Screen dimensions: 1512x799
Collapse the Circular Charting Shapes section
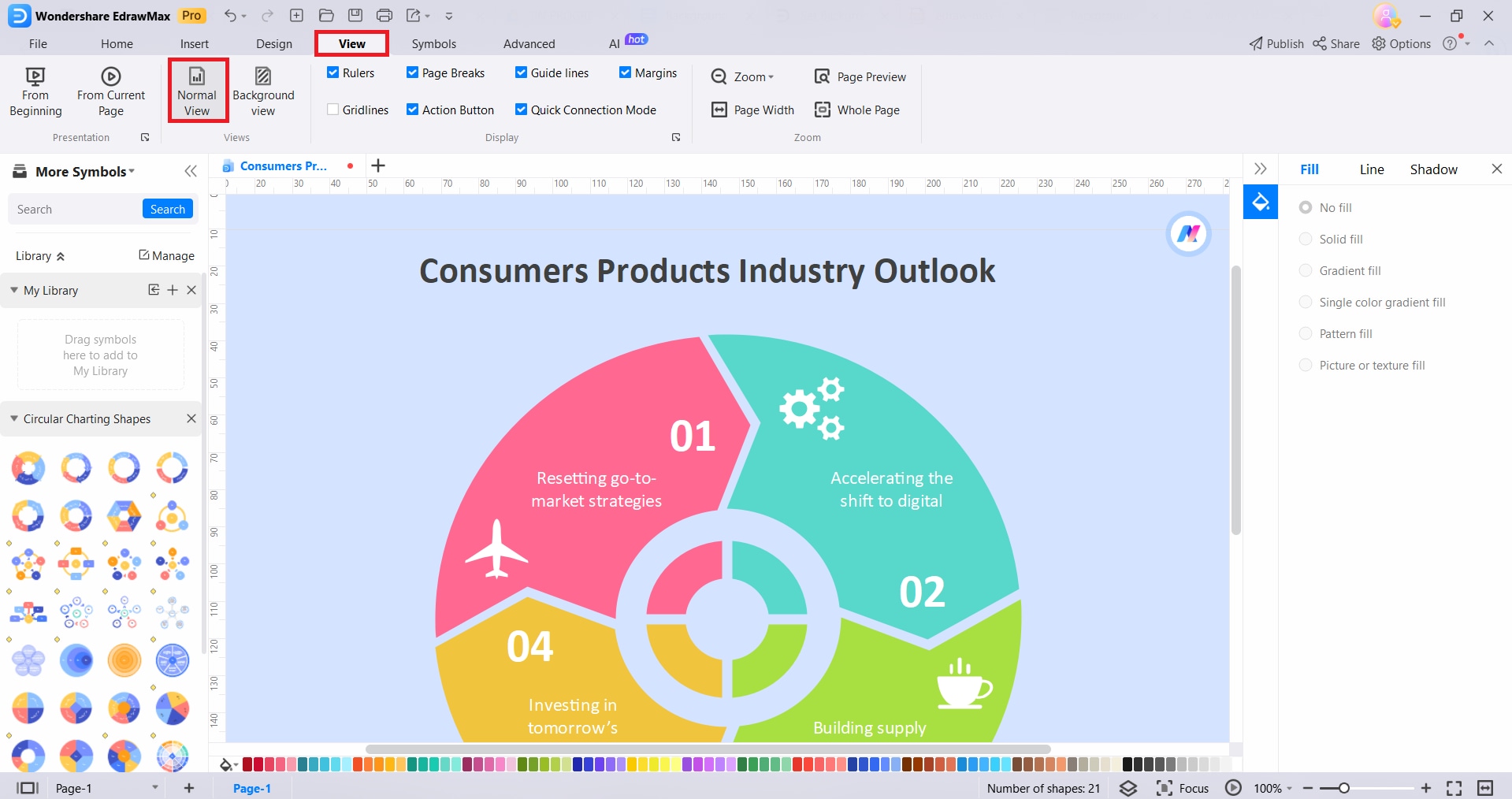[x=14, y=418]
